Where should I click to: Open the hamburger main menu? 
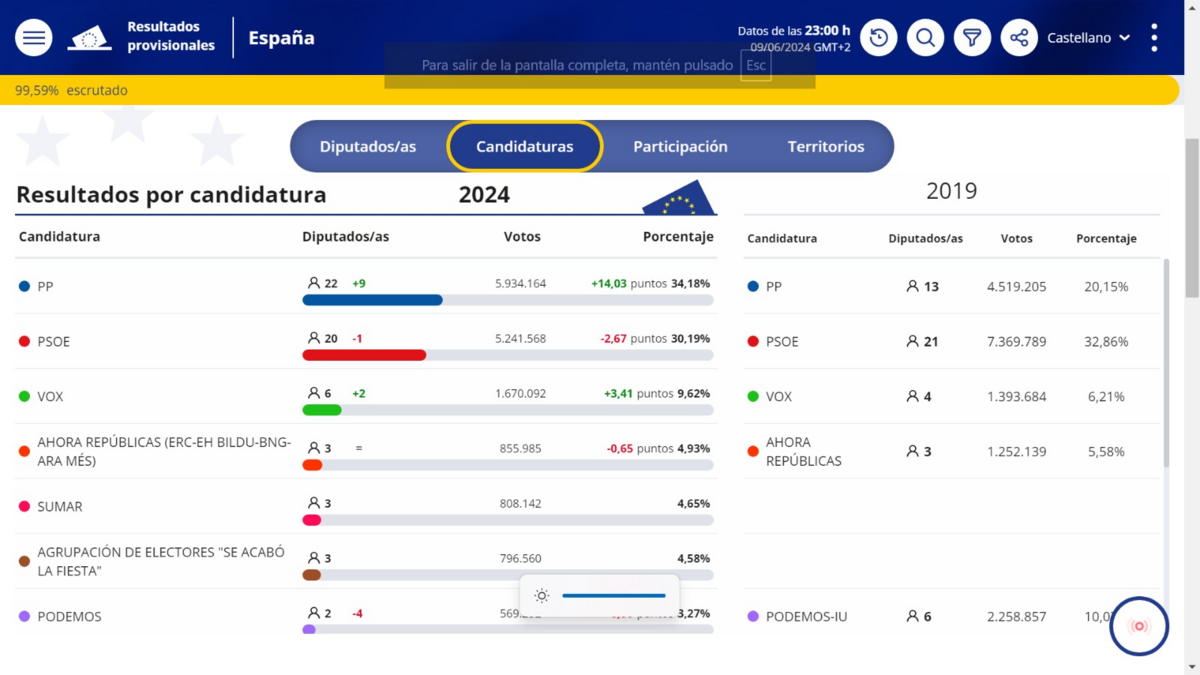[x=34, y=38]
